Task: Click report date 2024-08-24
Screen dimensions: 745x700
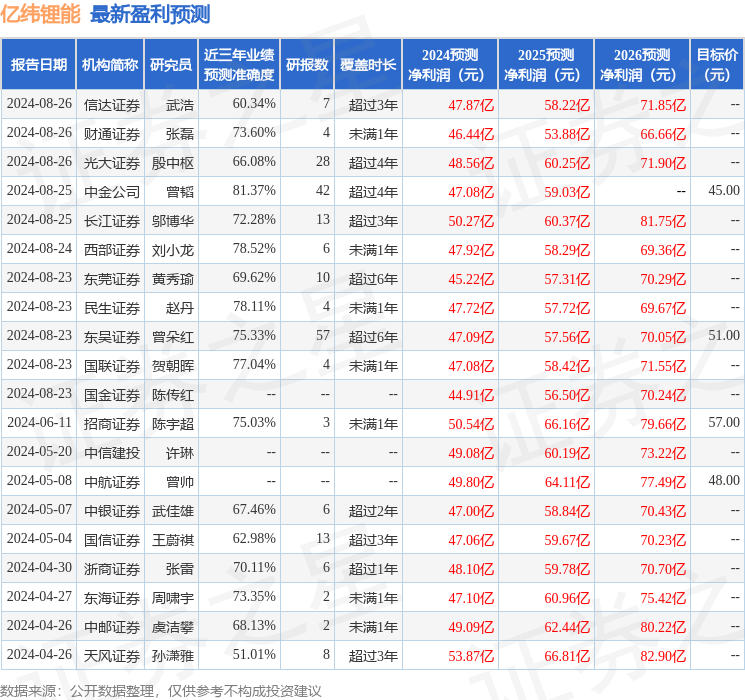Action: [x=39, y=249]
